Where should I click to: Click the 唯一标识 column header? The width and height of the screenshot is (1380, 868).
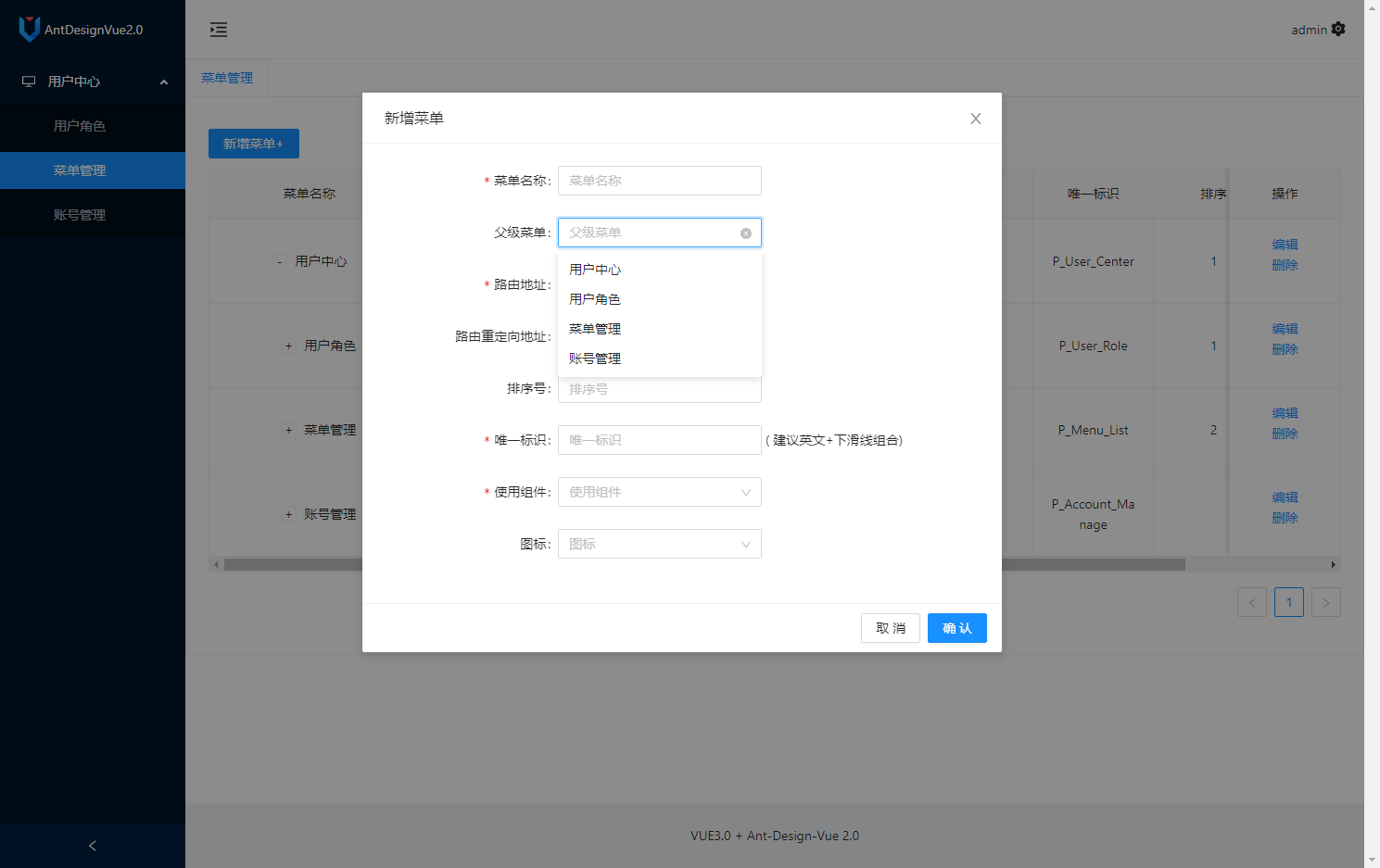point(1094,194)
